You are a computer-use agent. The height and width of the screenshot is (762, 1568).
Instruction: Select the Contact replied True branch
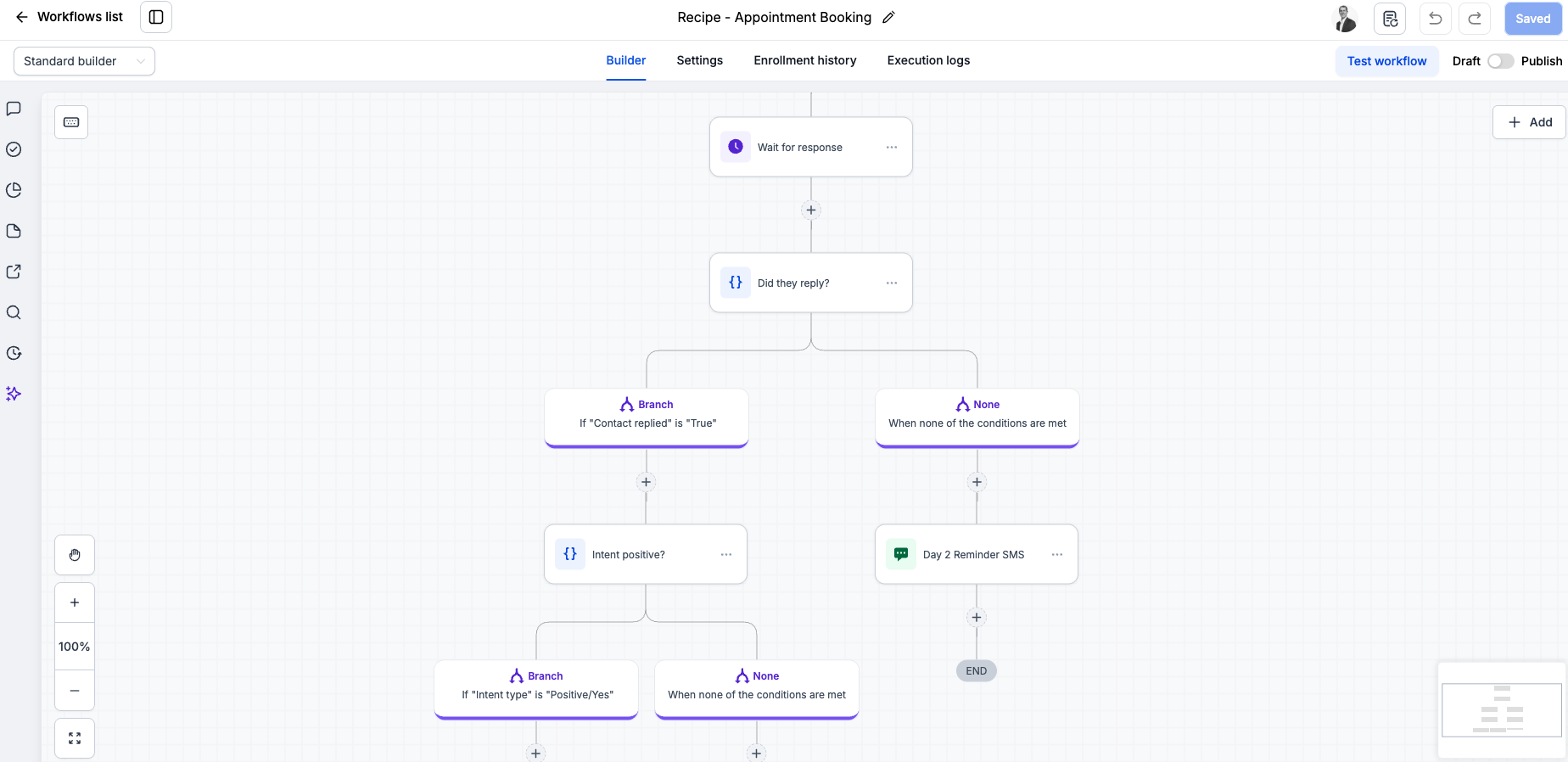647,417
